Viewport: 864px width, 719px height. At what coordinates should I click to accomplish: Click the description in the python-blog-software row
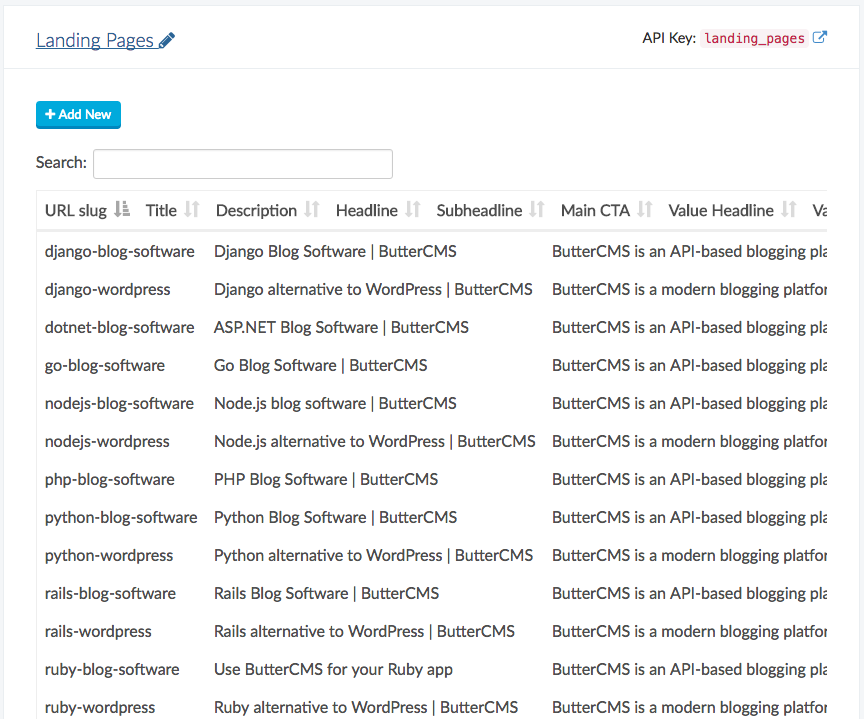[x=689, y=517]
